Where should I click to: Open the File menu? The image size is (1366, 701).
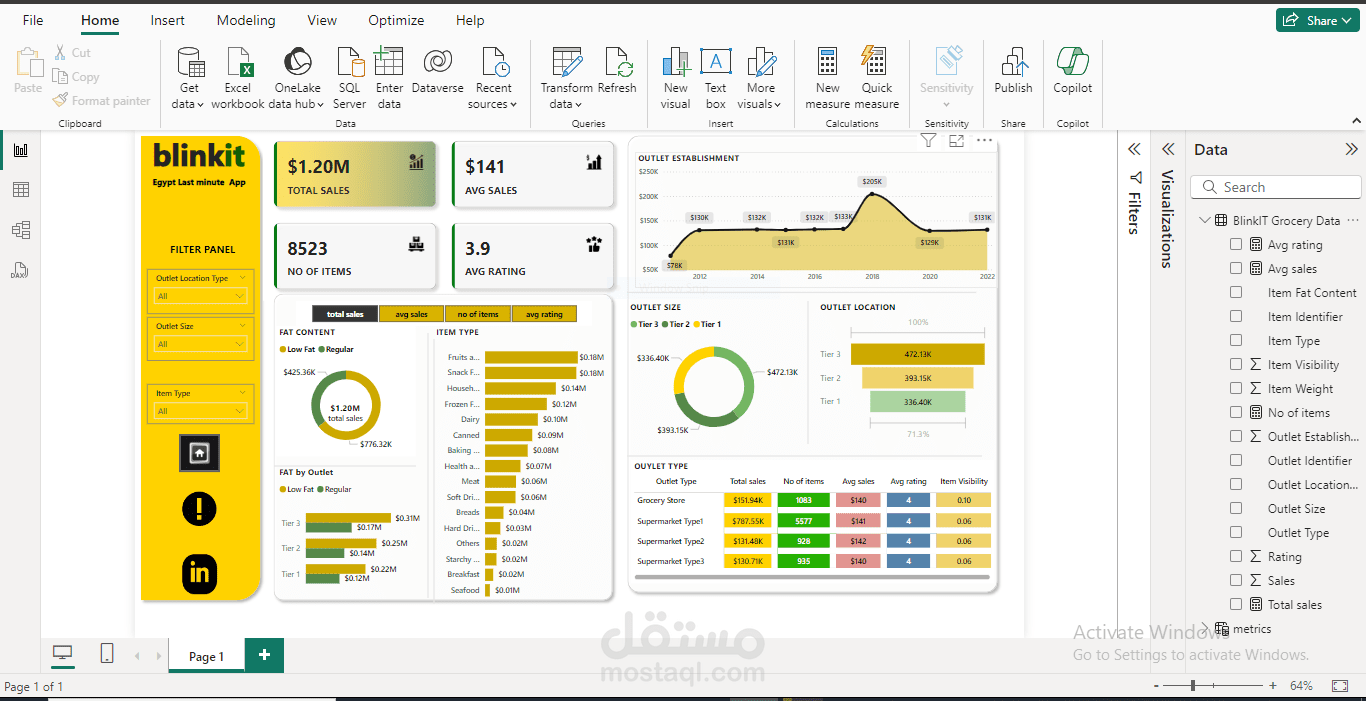[x=33, y=20]
